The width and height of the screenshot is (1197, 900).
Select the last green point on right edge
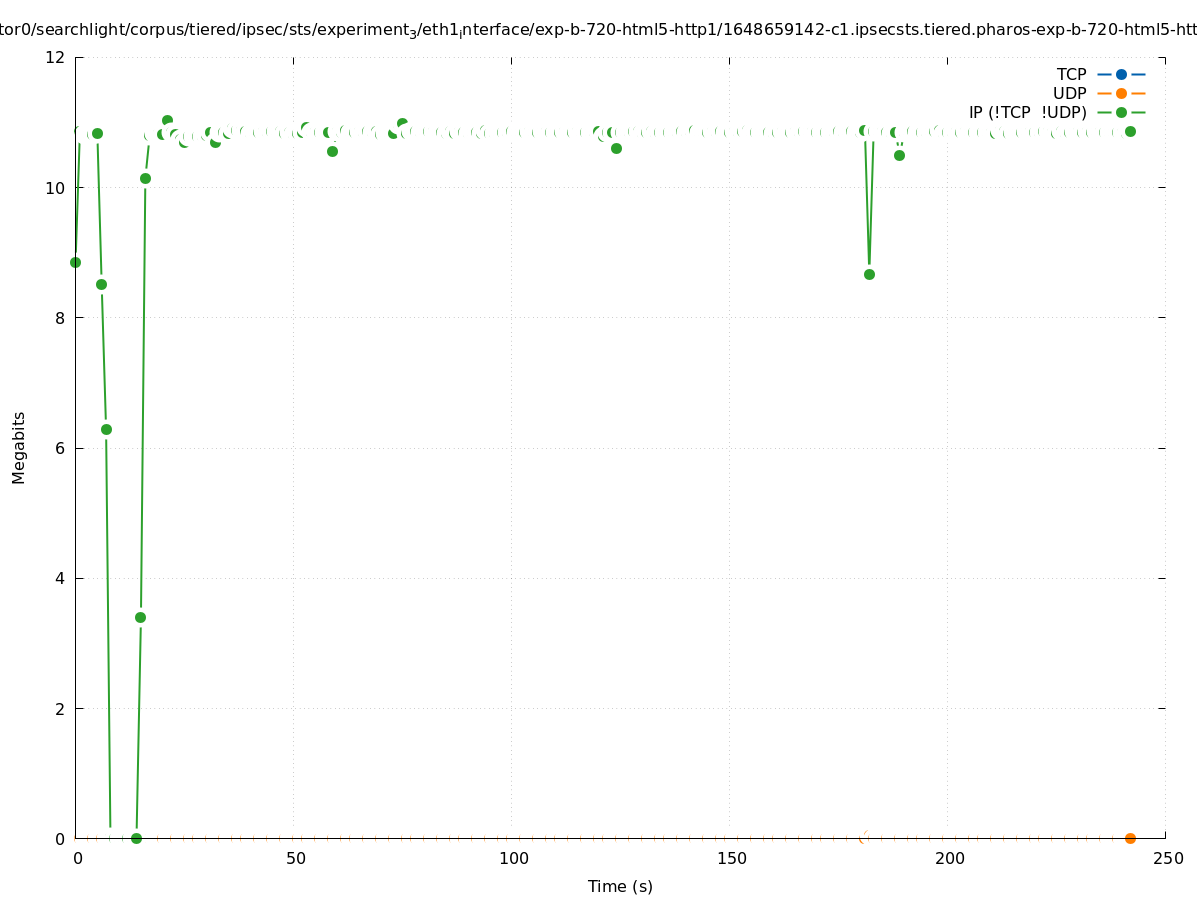(1130, 131)
